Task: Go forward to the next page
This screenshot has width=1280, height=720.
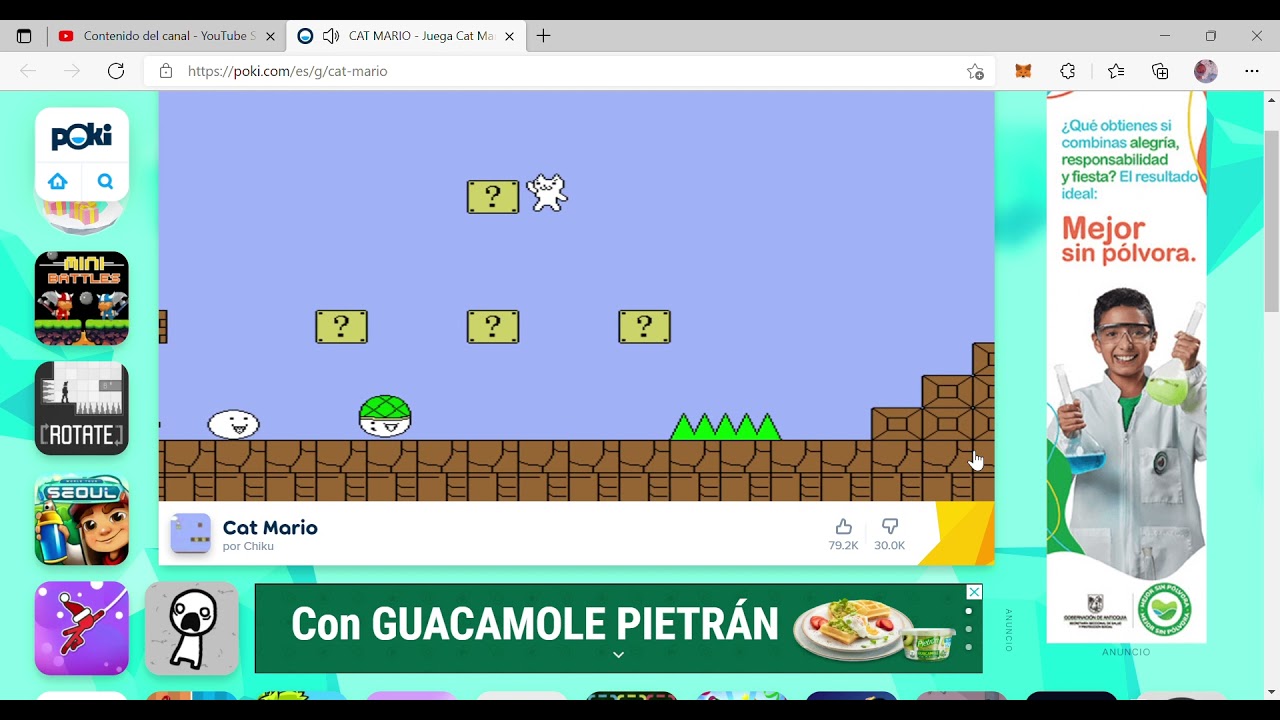Action: pyautogui.click(x=72, y=71)
